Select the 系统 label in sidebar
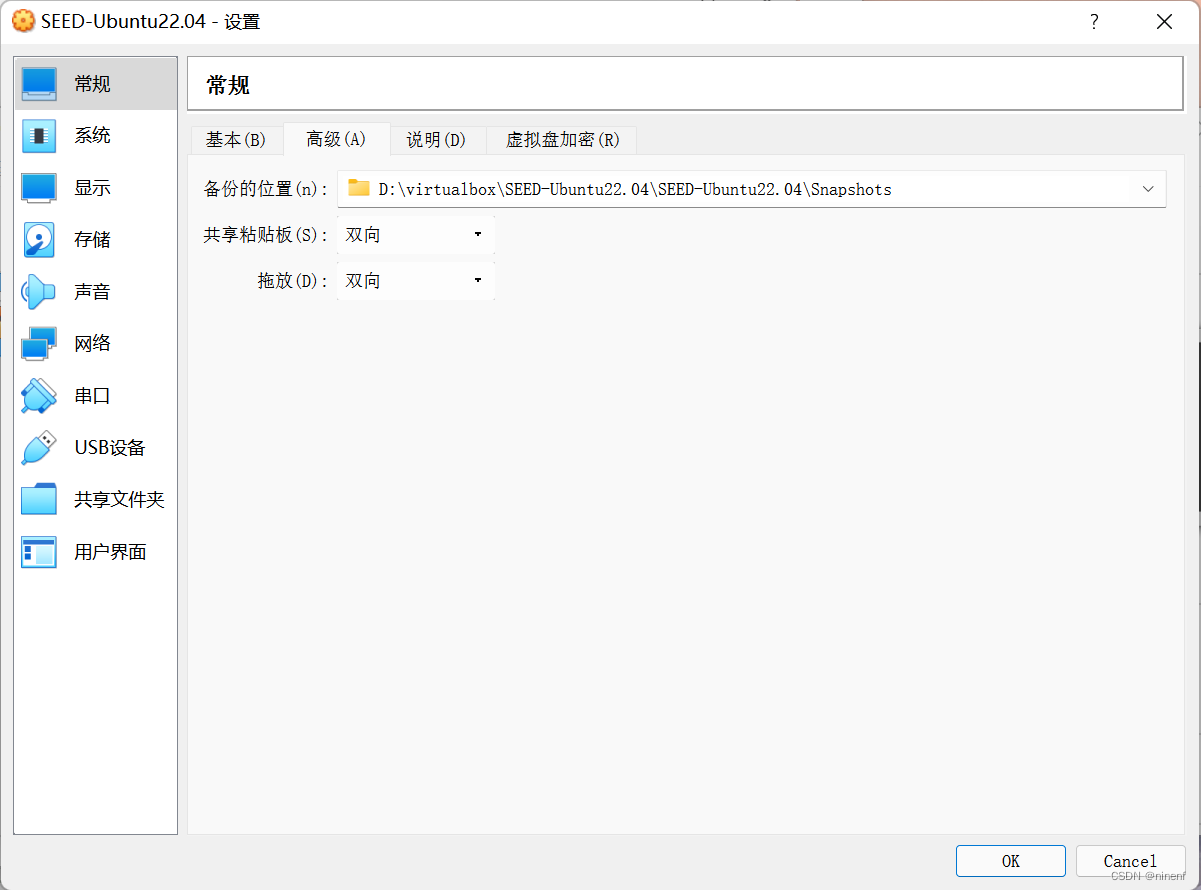Viewport: 1201px width, 890px height. 92,136
